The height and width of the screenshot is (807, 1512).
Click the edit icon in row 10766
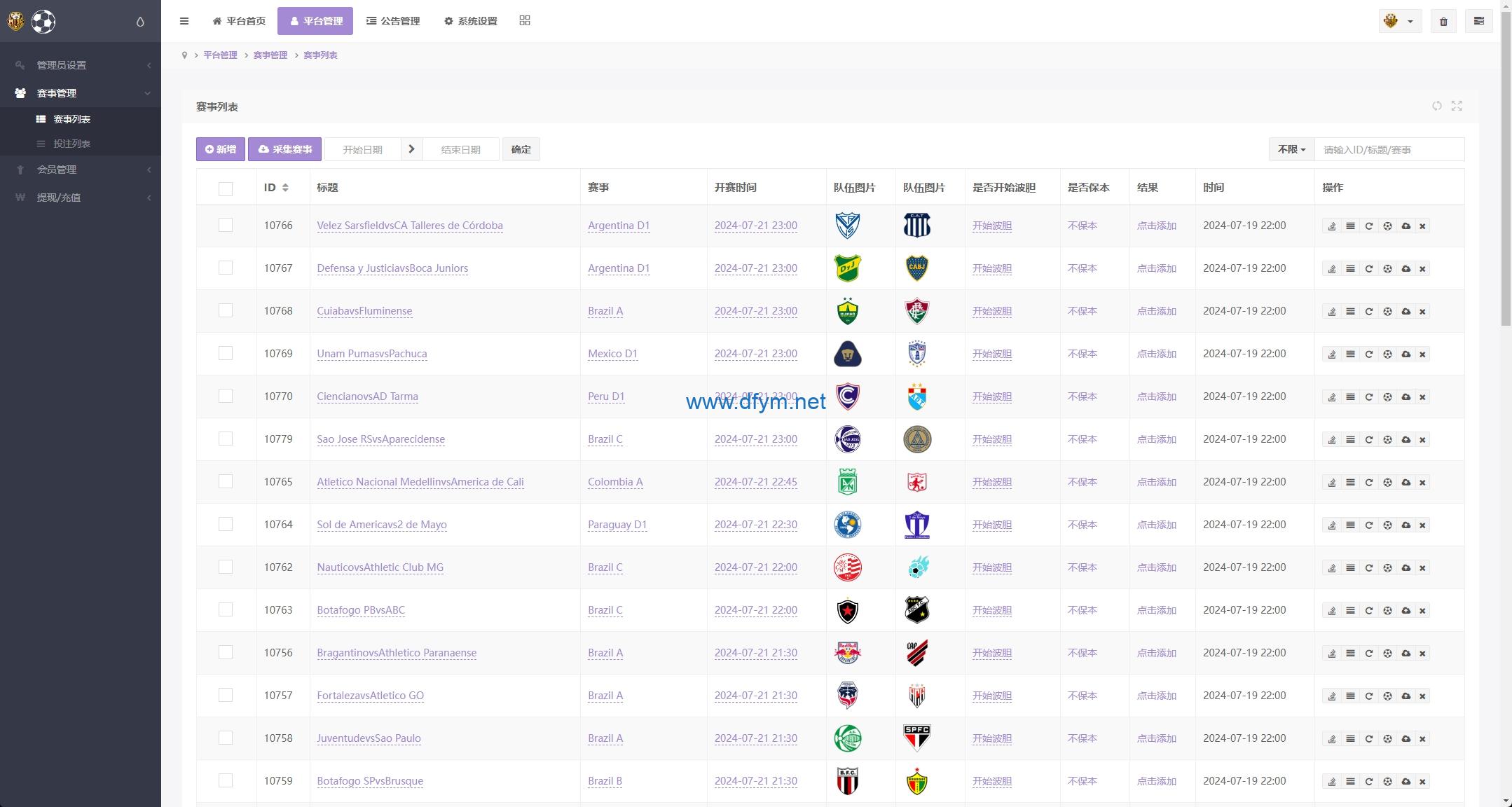point(1332,226)
